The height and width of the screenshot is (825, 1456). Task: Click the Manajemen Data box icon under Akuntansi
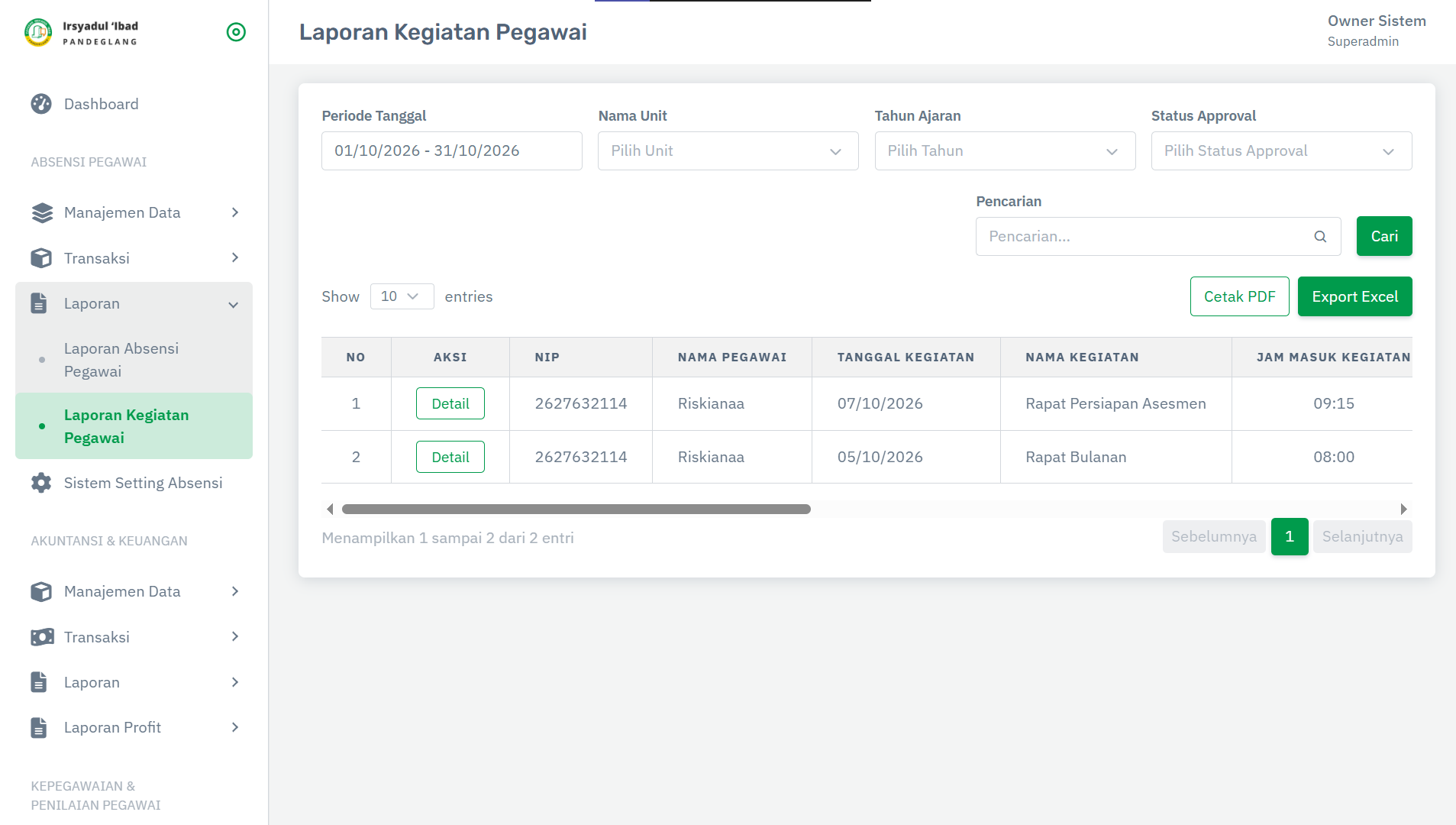pyautogui.click(x=41, y=591)
